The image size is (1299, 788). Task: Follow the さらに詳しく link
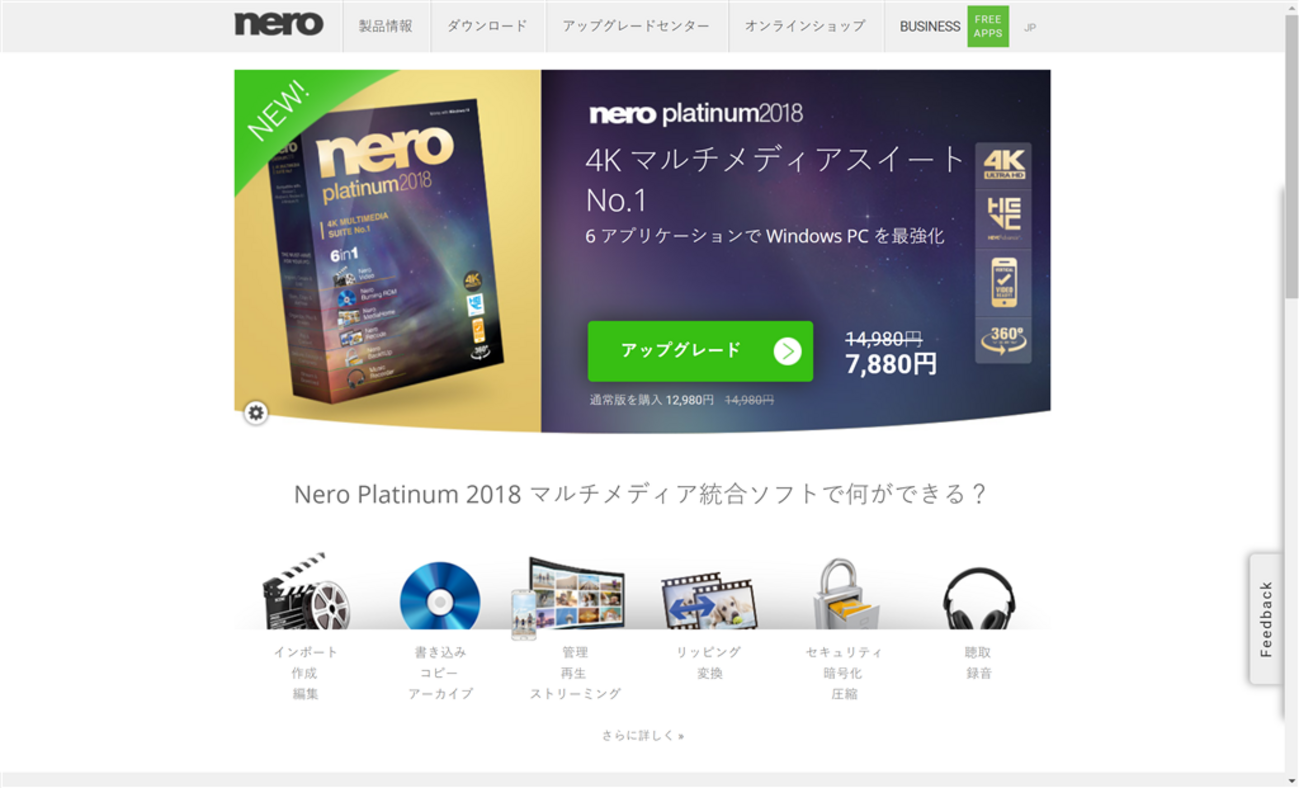click(x=643, y=735)
